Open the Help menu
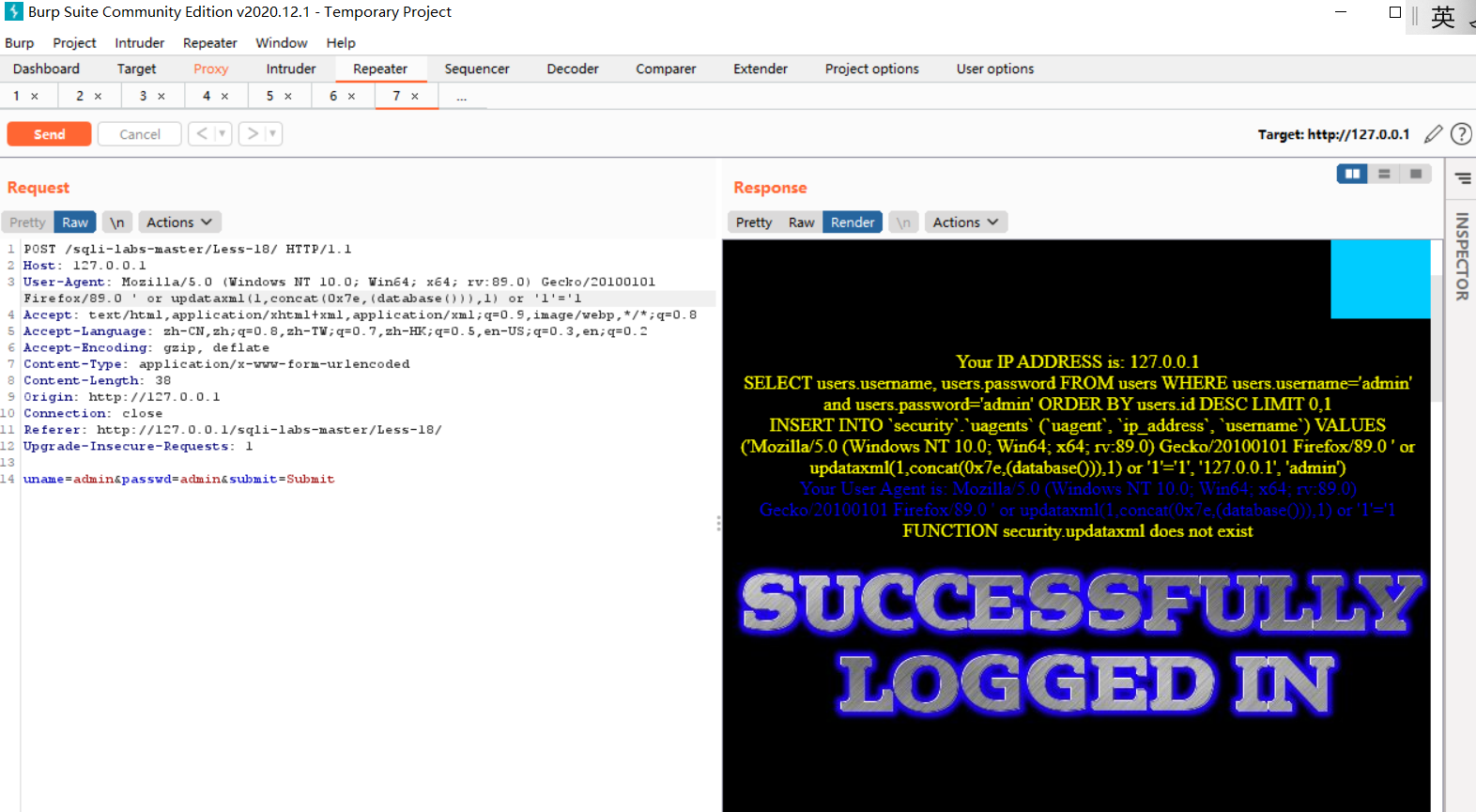 (x=341, y=43)
